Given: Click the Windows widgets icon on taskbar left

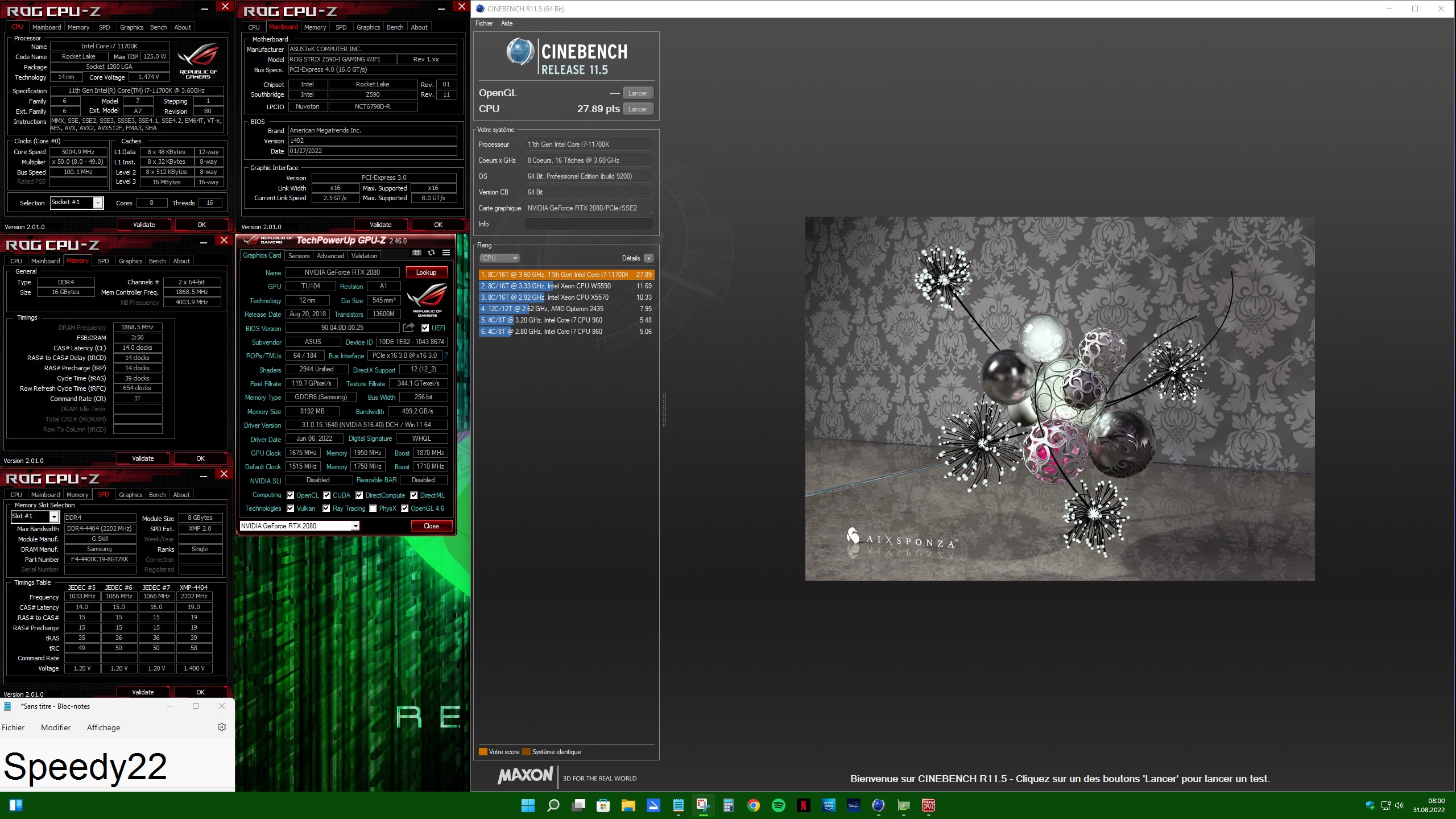Looking at the screenshot, I should coord(16,805).
